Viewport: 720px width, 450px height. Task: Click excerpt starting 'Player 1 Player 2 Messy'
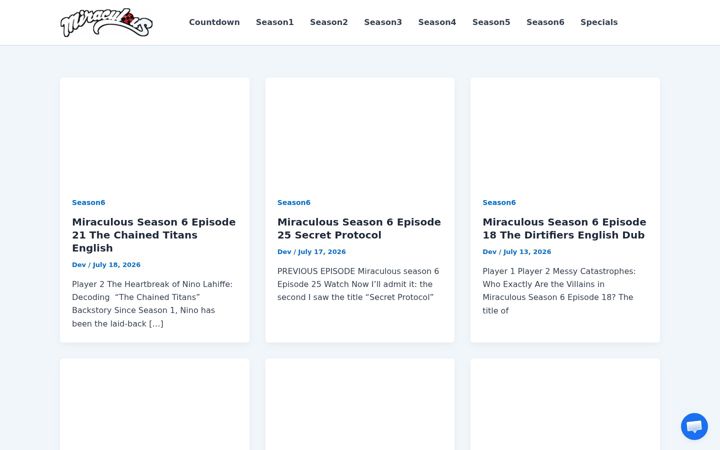tap(559, 291)
